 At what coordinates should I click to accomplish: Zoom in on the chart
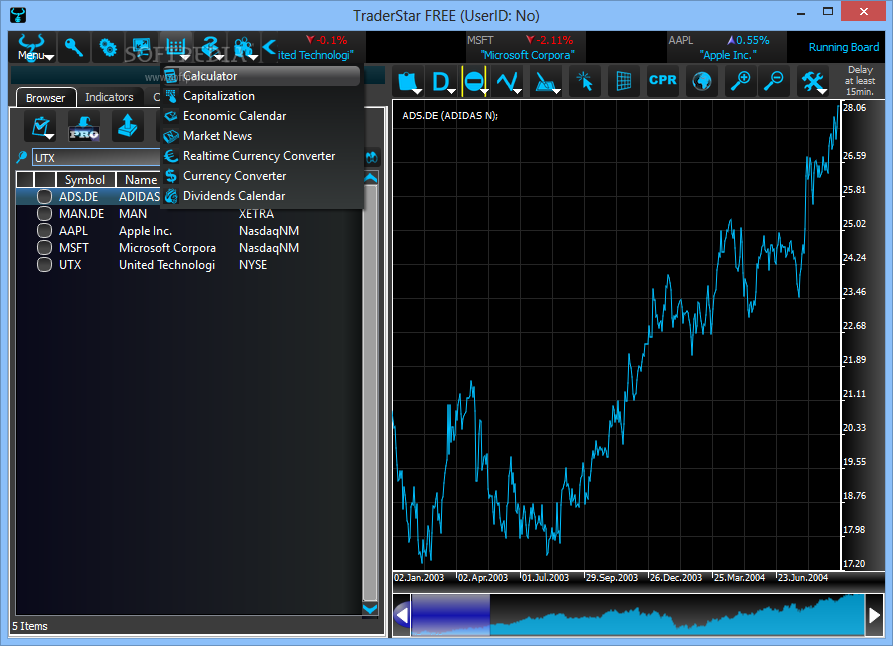(740, 81)
